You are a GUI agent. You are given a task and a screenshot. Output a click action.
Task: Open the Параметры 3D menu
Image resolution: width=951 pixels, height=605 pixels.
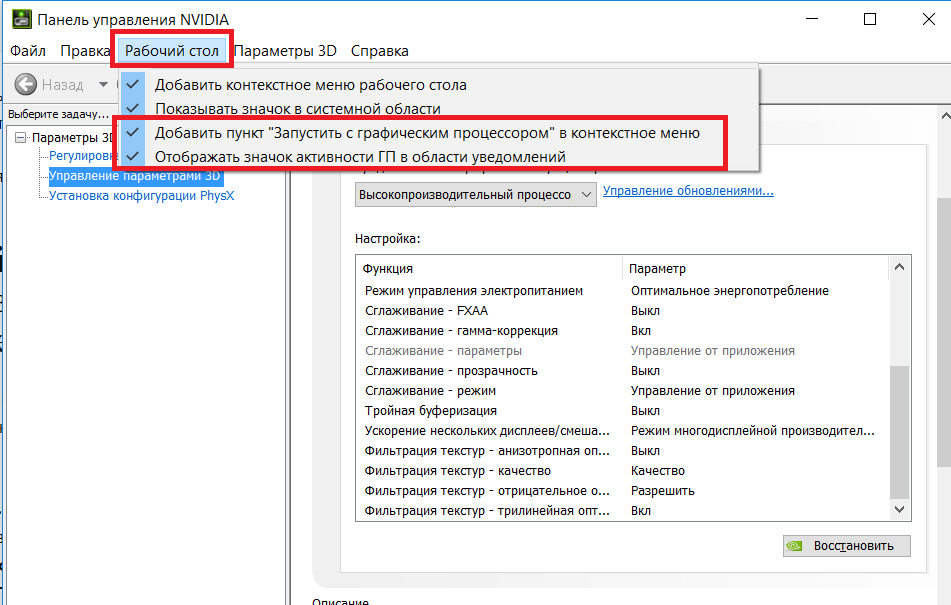pyautogui.click(x=285, y=51)
